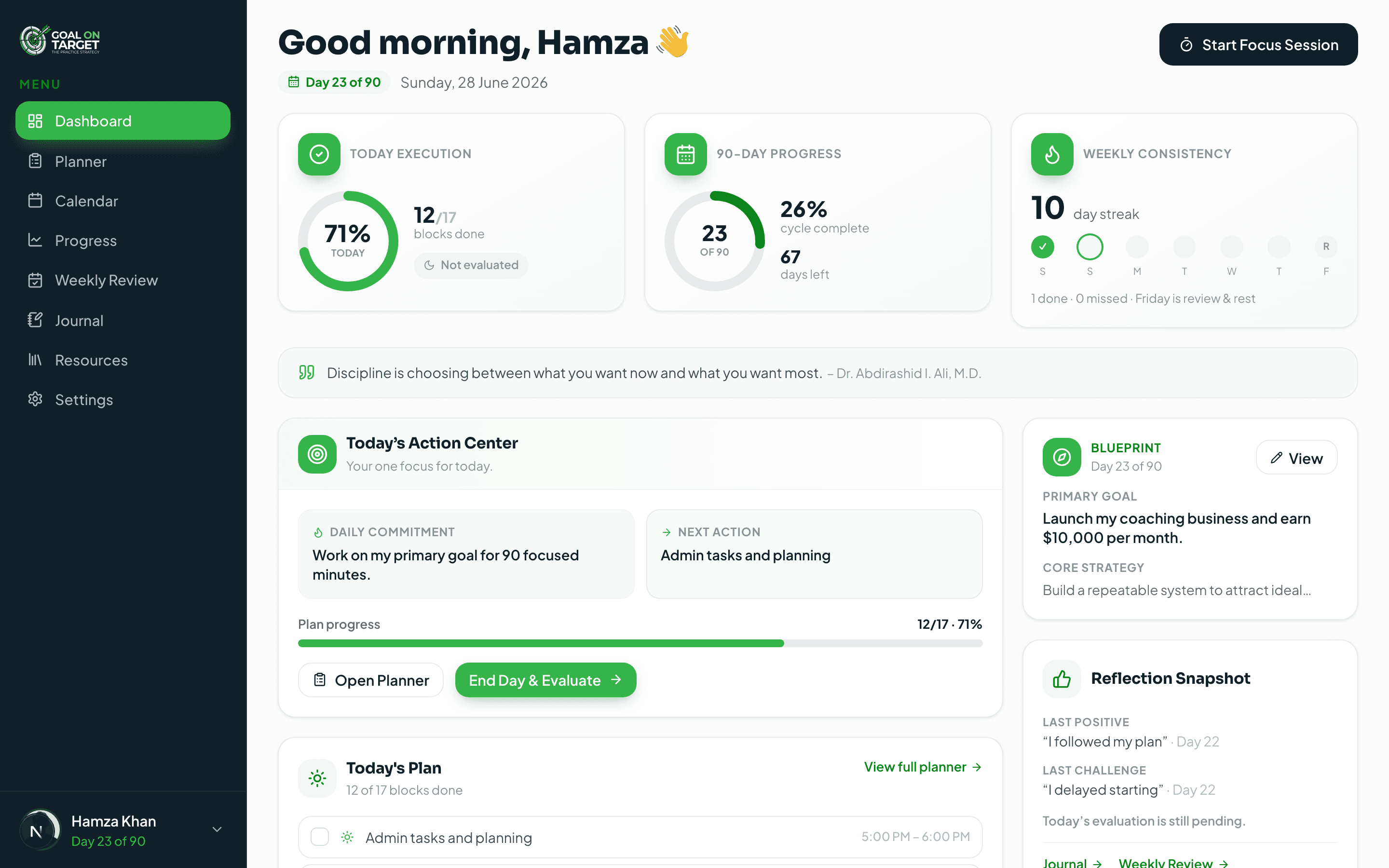The height and width of the screenshot is (868, 1389).
Task: Click the W day circle in streak
Action: coord(1232,247)
